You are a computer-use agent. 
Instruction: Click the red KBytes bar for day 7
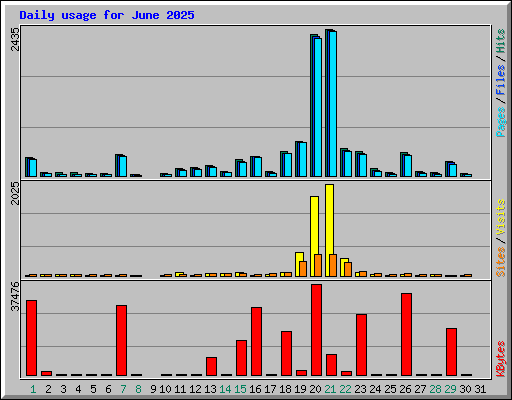tap(122, 340)
